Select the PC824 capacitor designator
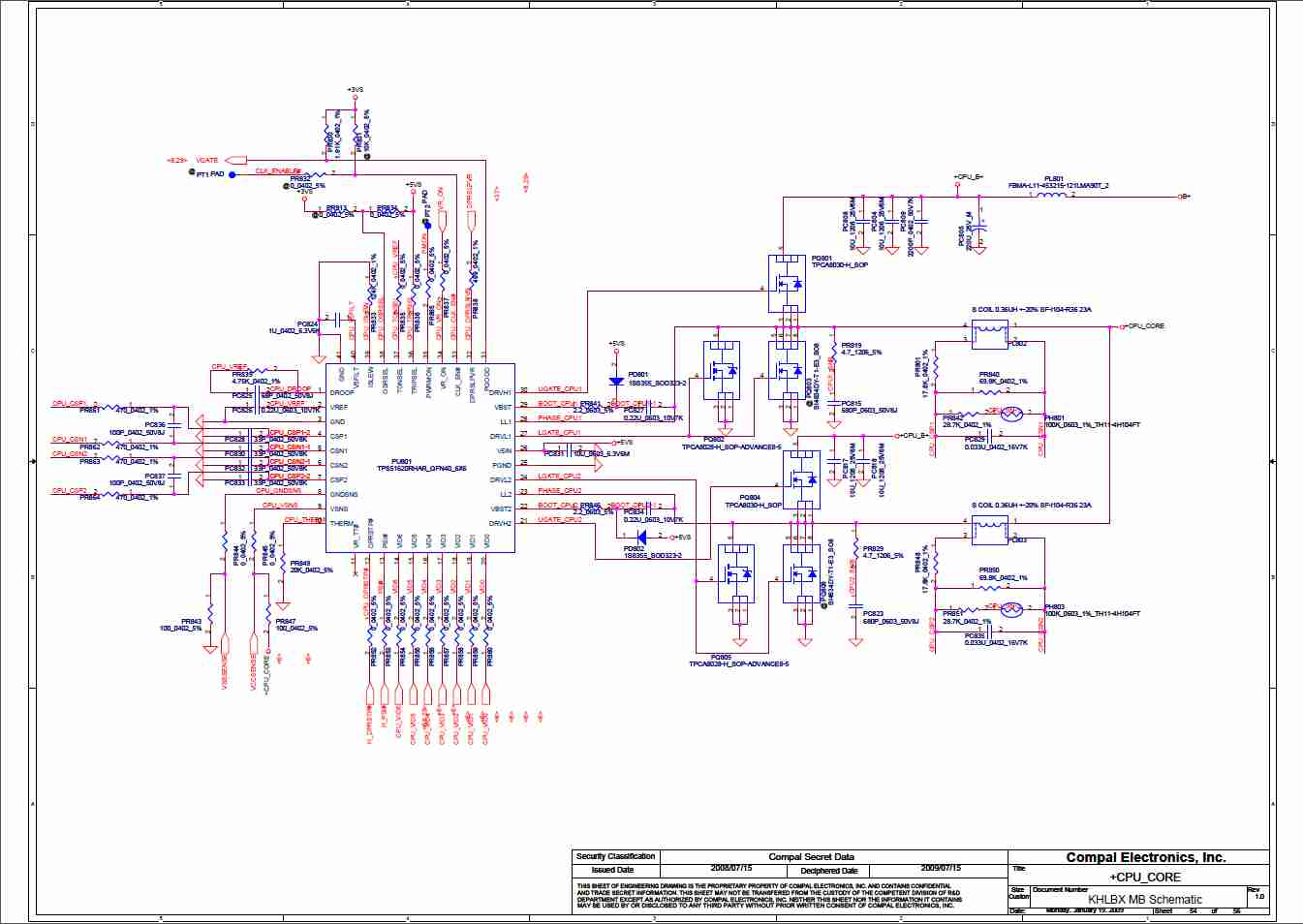The width and height of the screenshot is (1303, 924). [307, 324]
